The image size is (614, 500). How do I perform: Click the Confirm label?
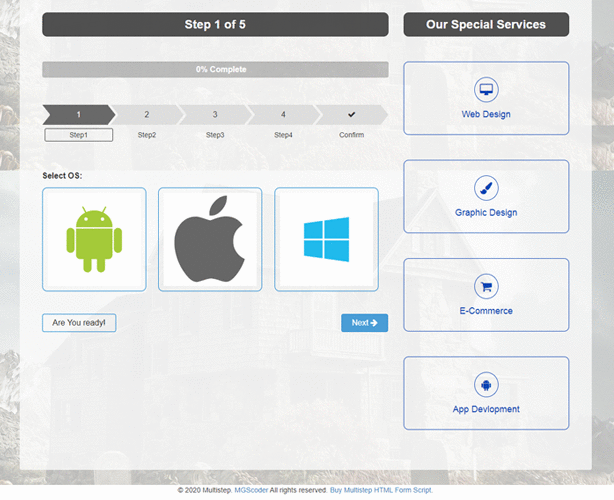click(x=351, y=135)
